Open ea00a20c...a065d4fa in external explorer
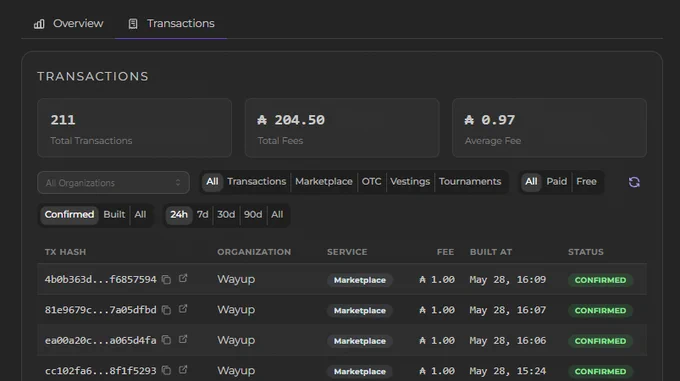Viewport: 680px width, 381px height. click(x=183, y=339)
